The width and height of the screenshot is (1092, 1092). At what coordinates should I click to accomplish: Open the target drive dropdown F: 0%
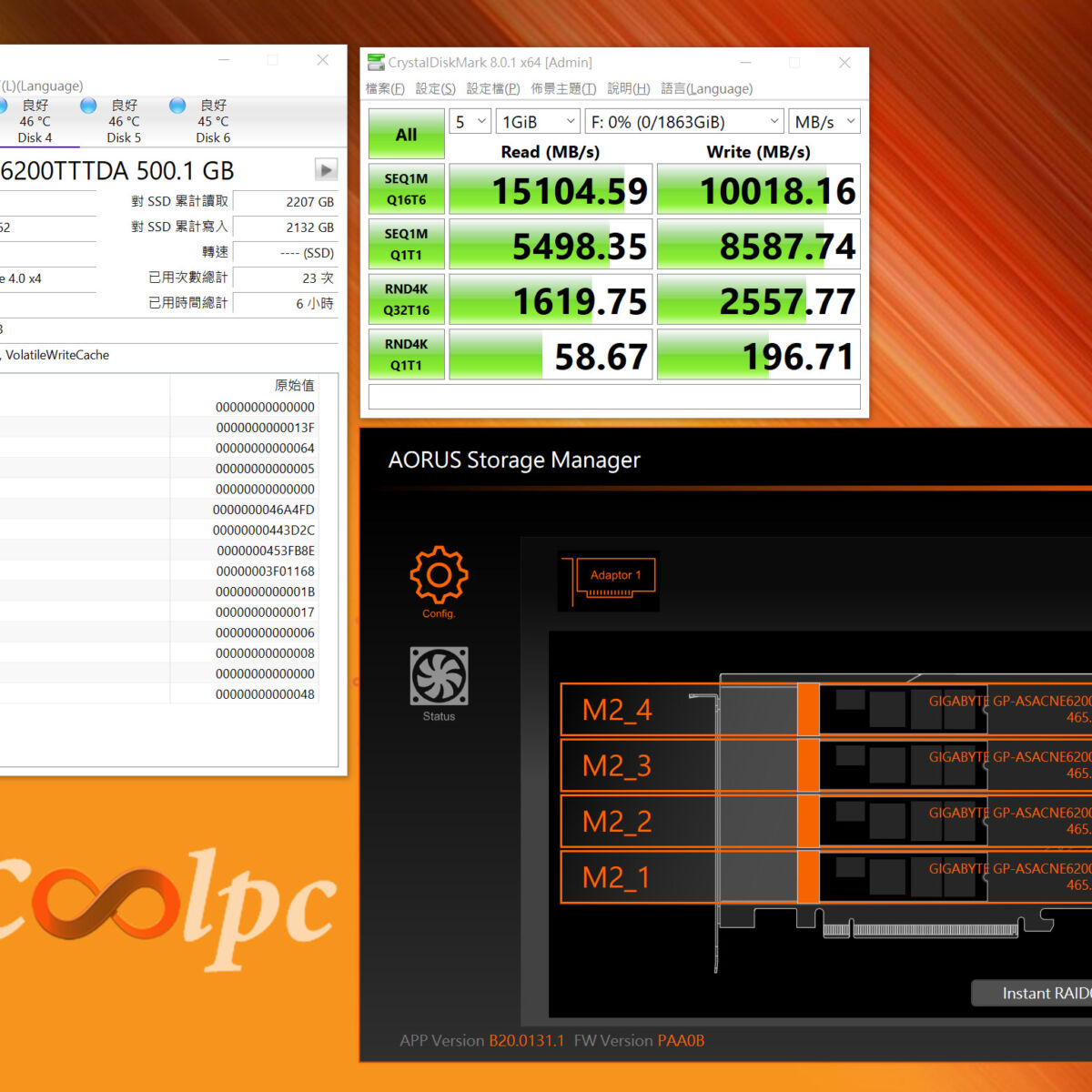[x=684, y=122]
